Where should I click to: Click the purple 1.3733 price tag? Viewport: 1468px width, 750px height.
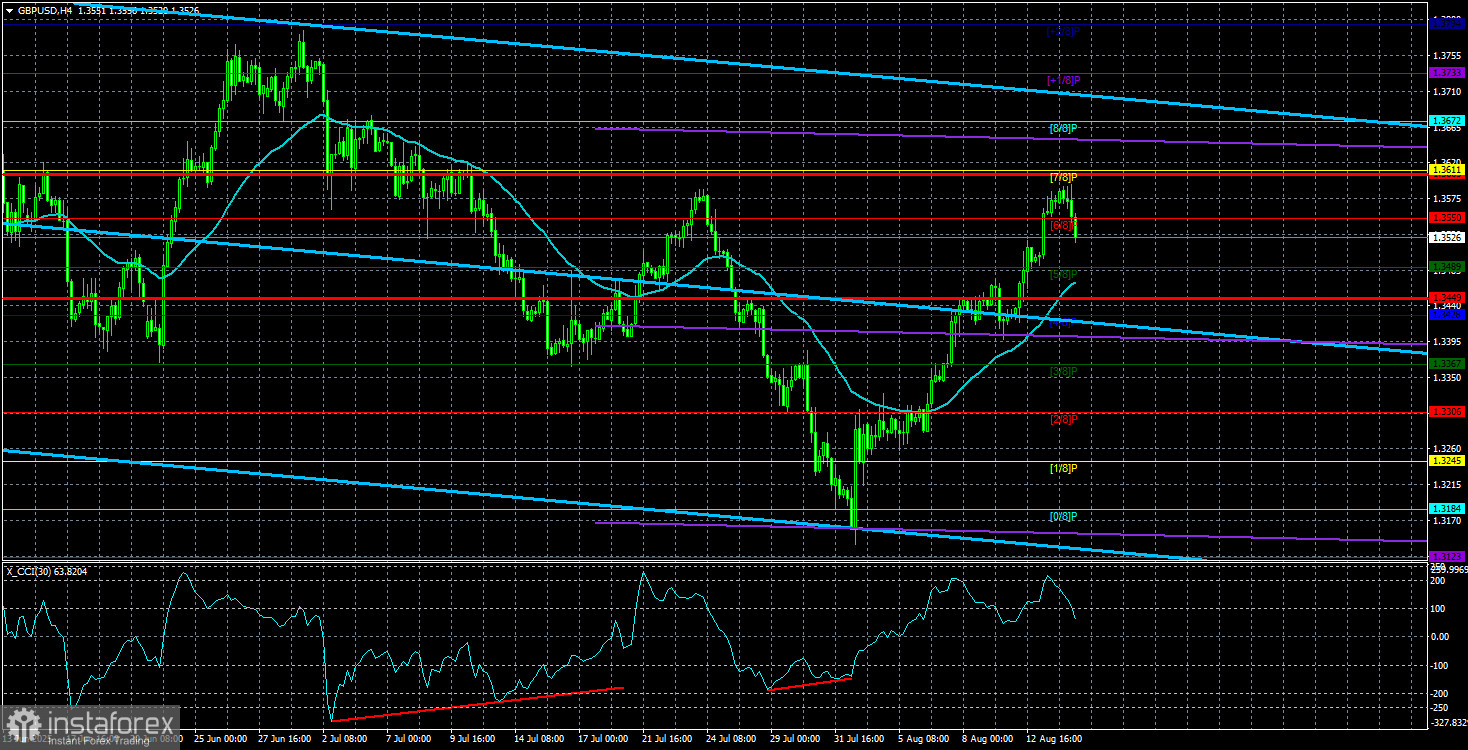pyautogui.click(x=1447, y=73)
